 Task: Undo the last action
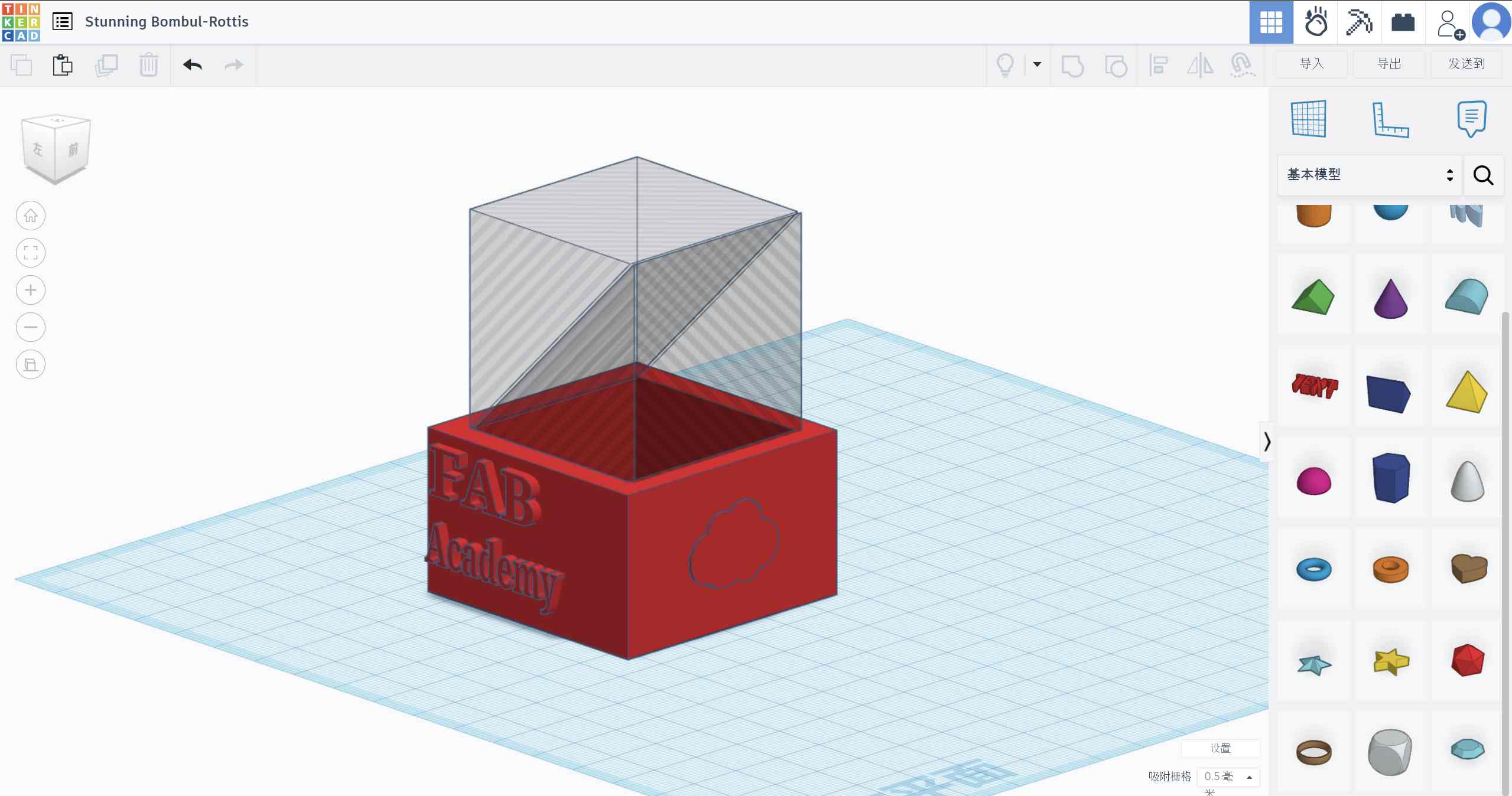(192, 65)
